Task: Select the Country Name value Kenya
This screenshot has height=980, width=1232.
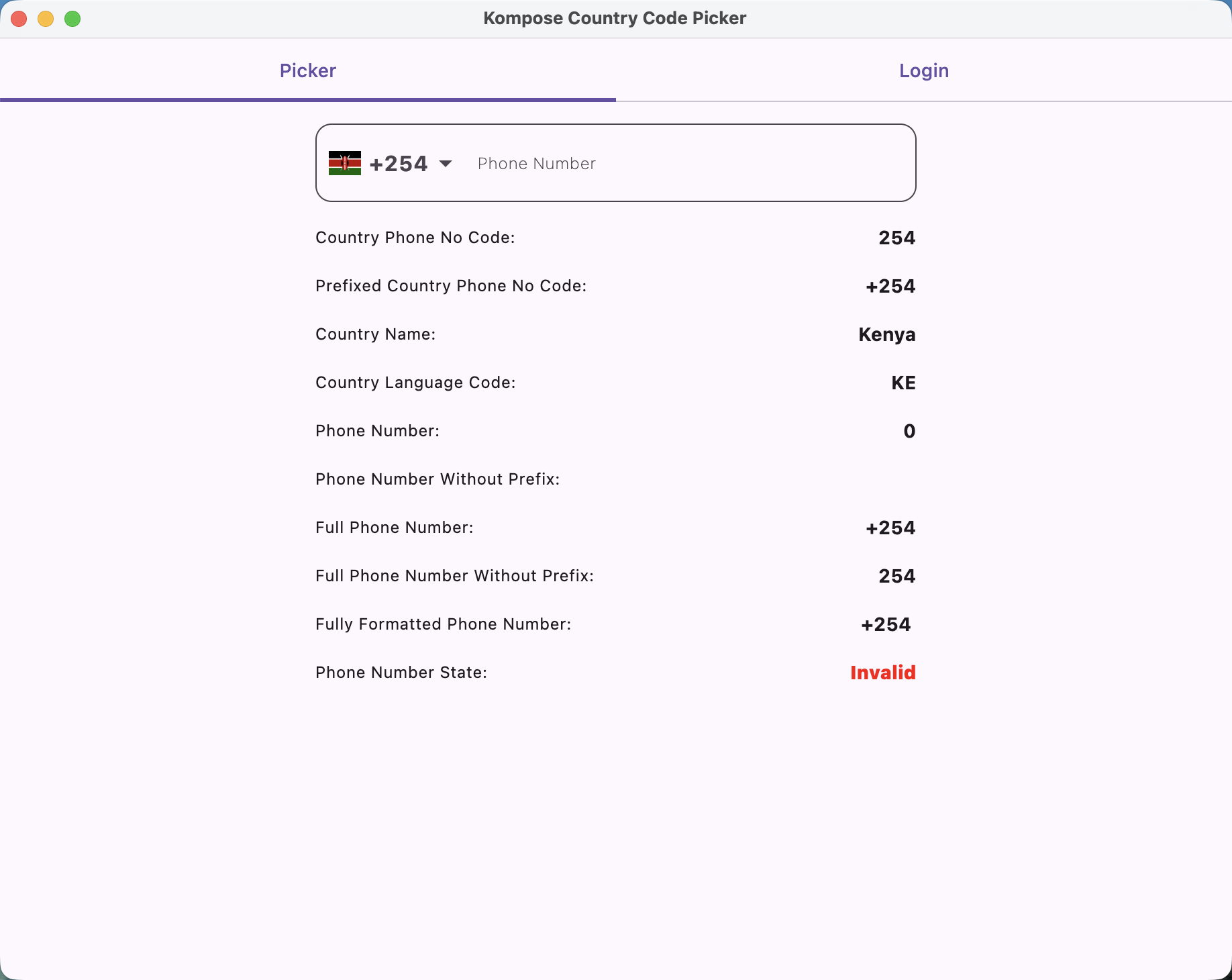Action: click(x=886, y=334)
